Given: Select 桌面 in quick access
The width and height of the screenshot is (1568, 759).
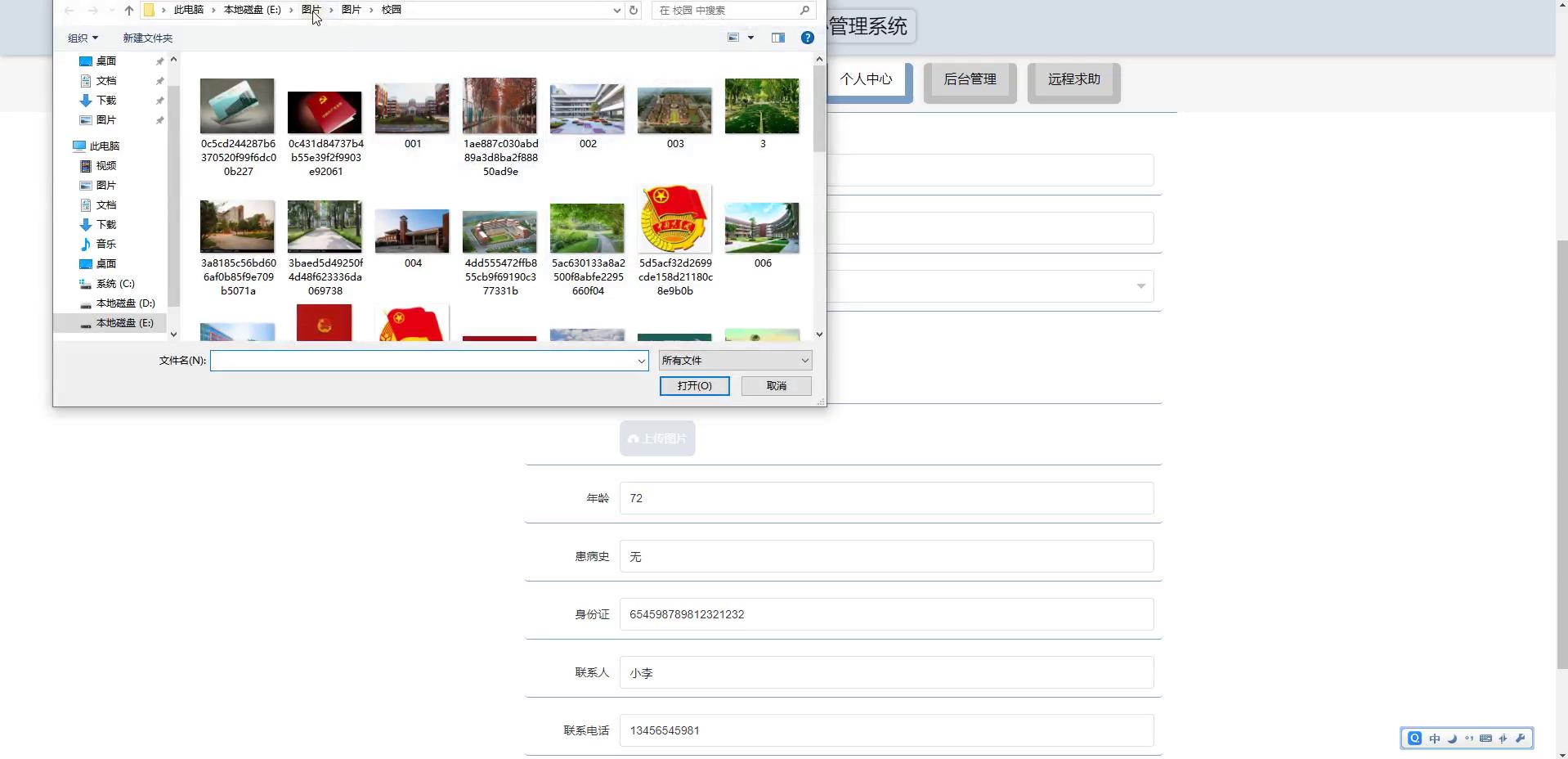Looking at the screenshot, I should [106, 61].
